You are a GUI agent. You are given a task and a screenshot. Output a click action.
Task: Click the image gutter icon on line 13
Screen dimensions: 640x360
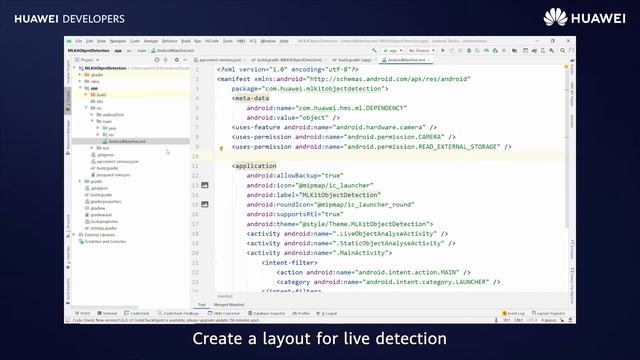[x=205, y=185]
